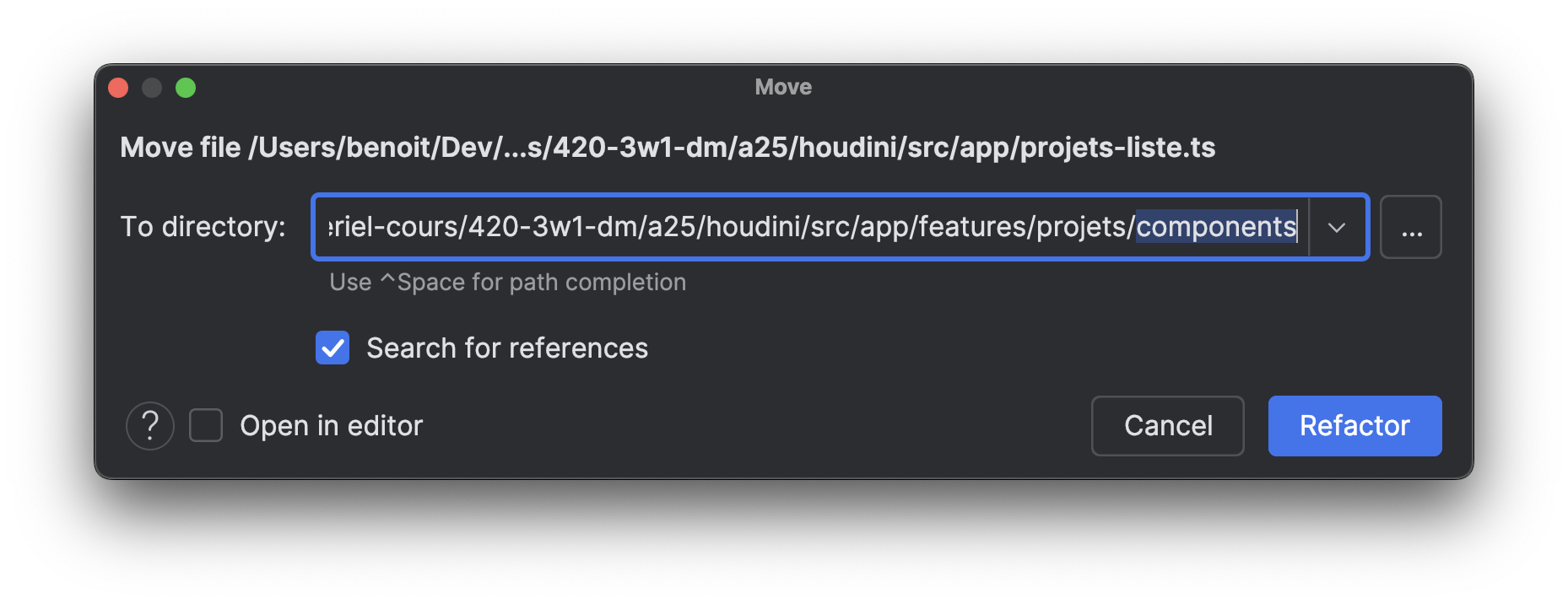
Task: Click the gray minimize window button
Action: pos(152,88)
